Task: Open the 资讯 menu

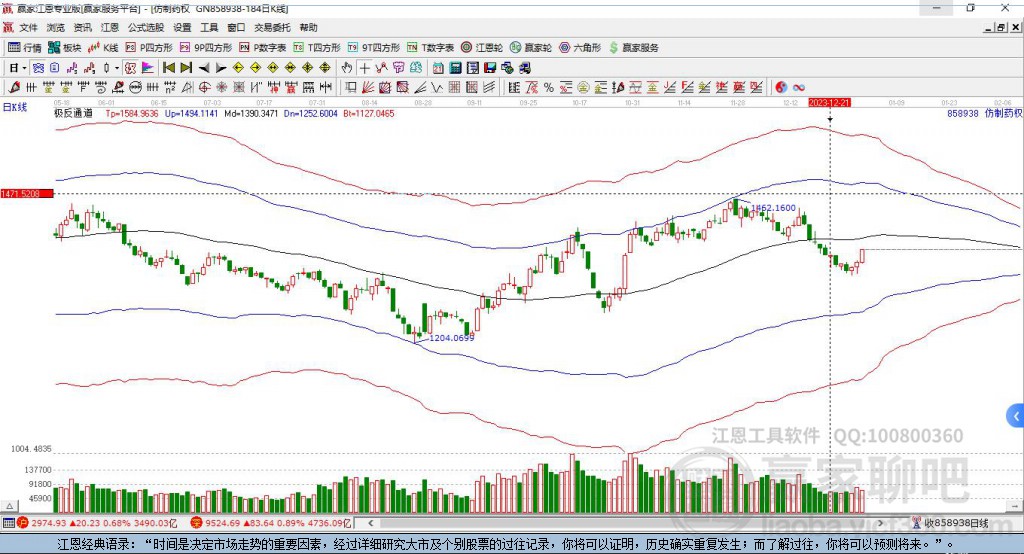Action: pos(82,27)
